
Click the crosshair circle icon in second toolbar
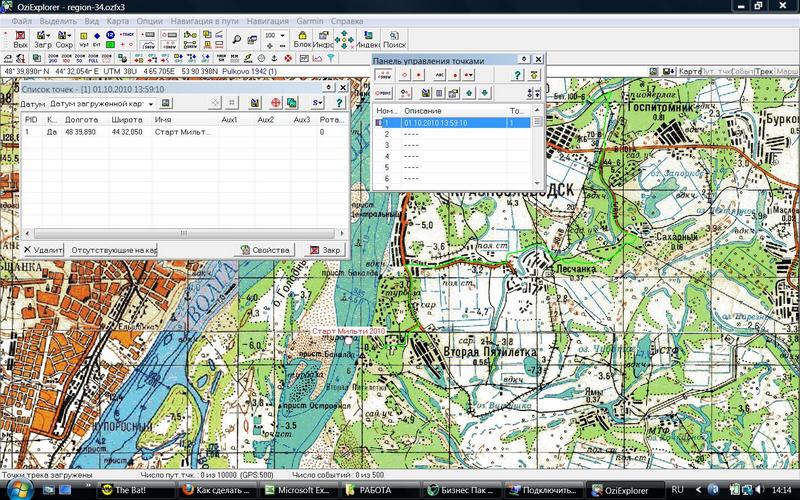(x=261, y=58)
